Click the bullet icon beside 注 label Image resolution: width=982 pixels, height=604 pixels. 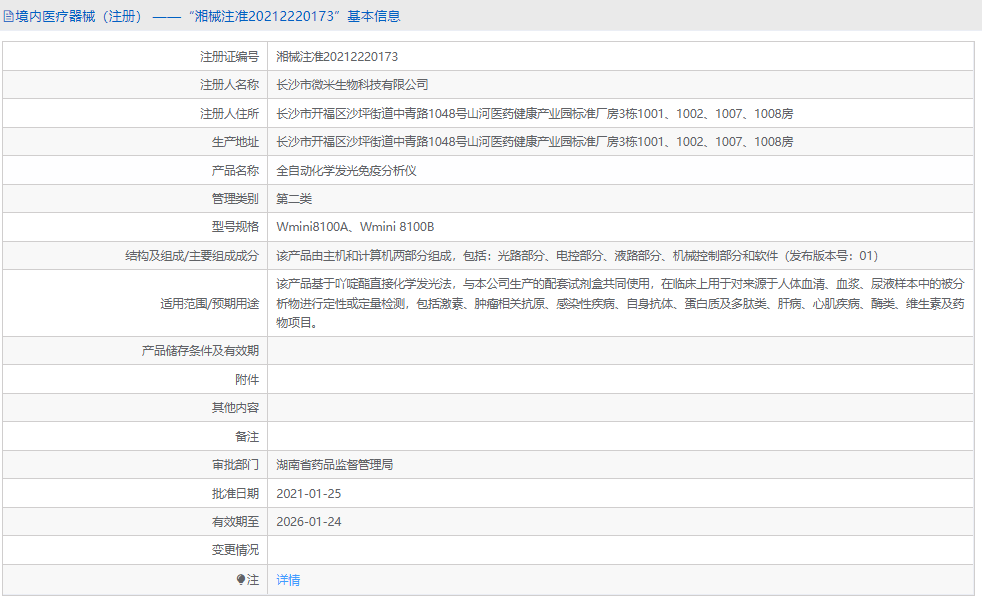point(241,580)
